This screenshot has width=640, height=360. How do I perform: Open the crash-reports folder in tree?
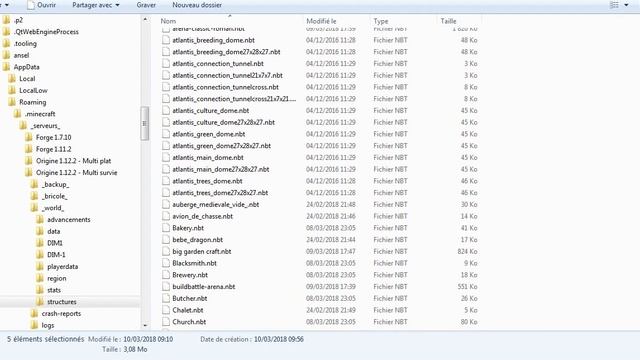(x=61, y=314)
